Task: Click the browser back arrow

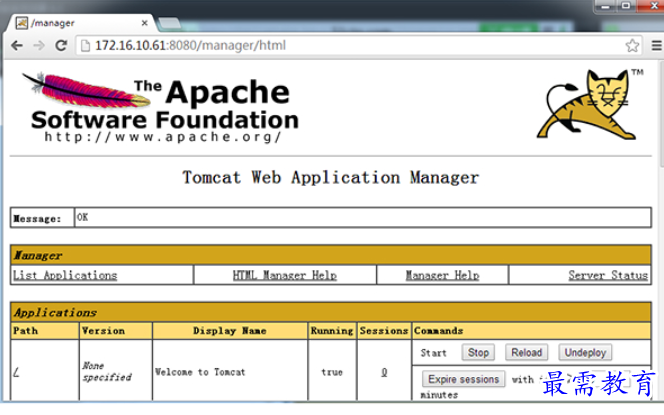Action: 17,45
